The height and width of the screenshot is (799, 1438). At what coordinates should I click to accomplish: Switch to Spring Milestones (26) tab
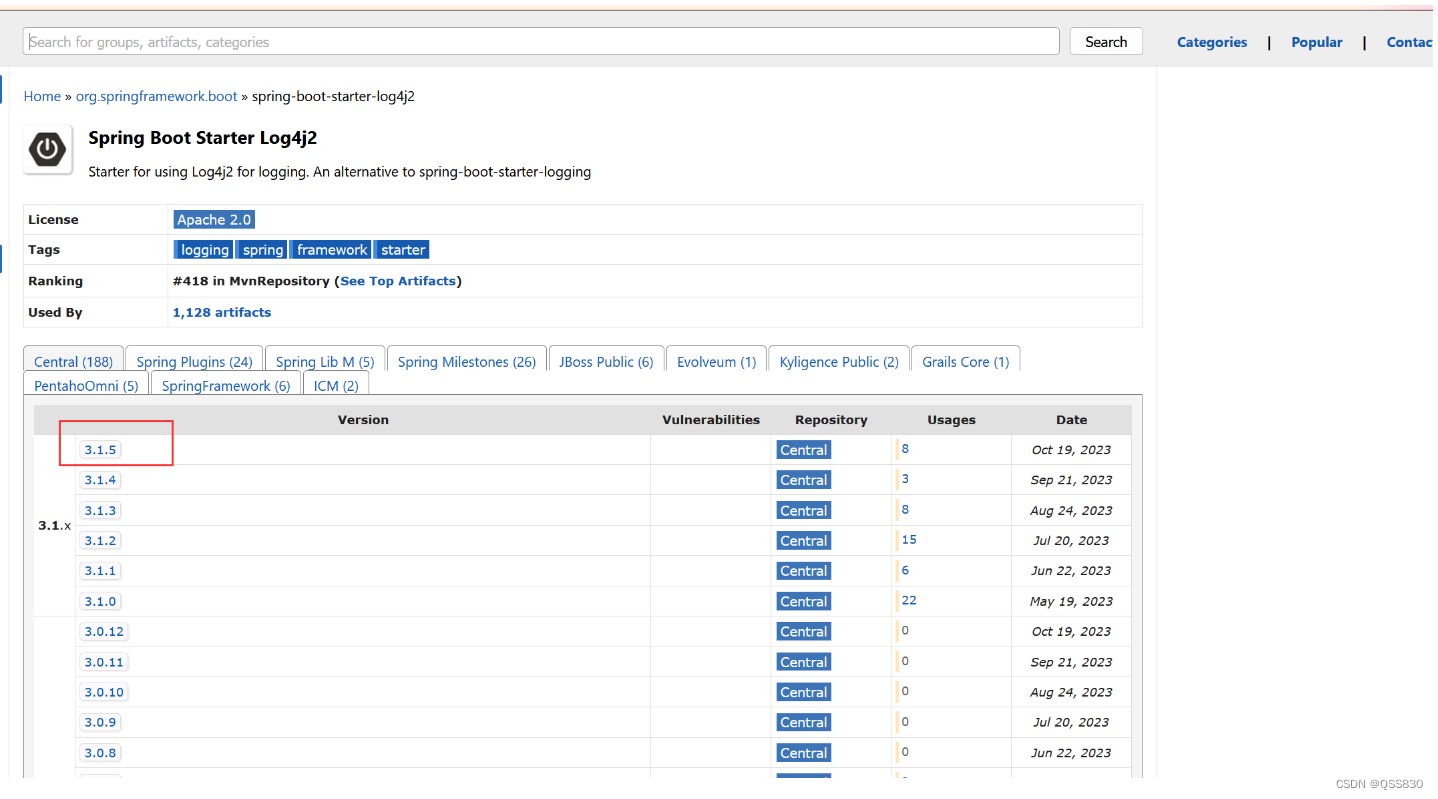[x=467, y=361]
